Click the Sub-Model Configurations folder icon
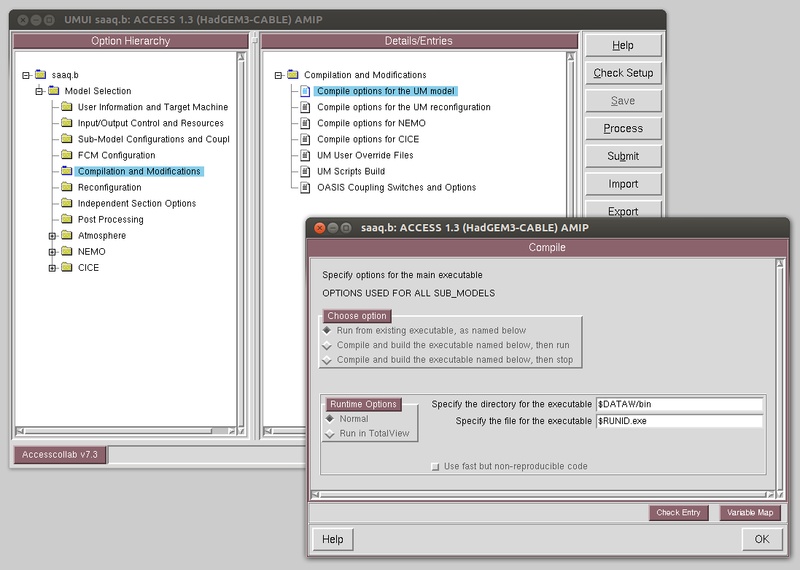Screen dimensions: 800x570 click(67, 139)
